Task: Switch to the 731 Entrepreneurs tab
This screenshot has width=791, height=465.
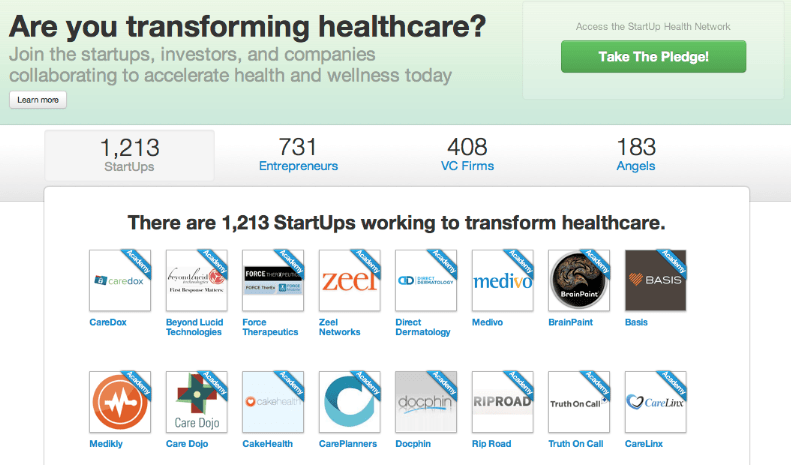Action: coord(298,155)
